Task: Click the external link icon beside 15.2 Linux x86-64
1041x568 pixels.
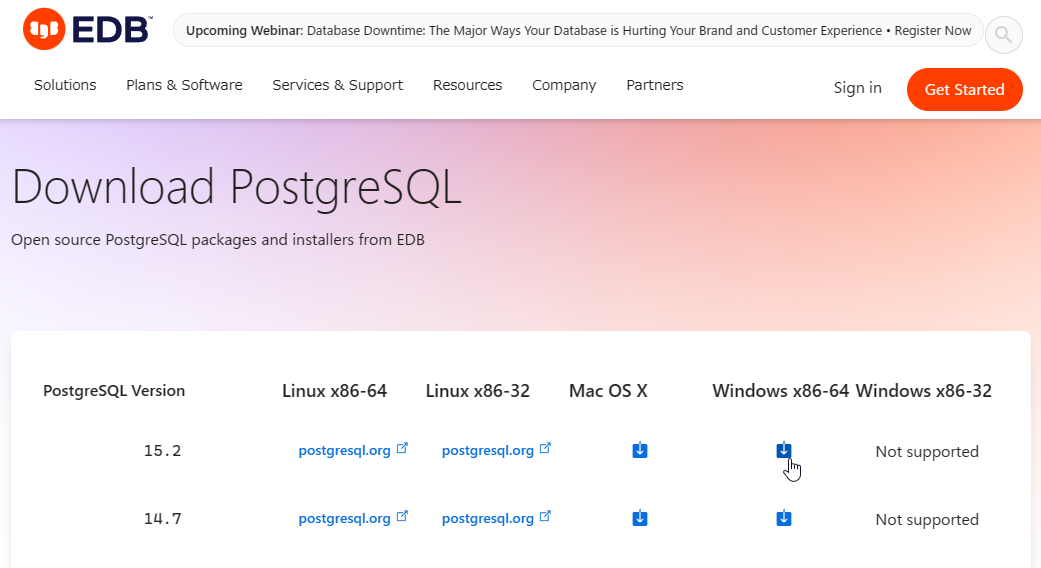Action: [402, 448]
